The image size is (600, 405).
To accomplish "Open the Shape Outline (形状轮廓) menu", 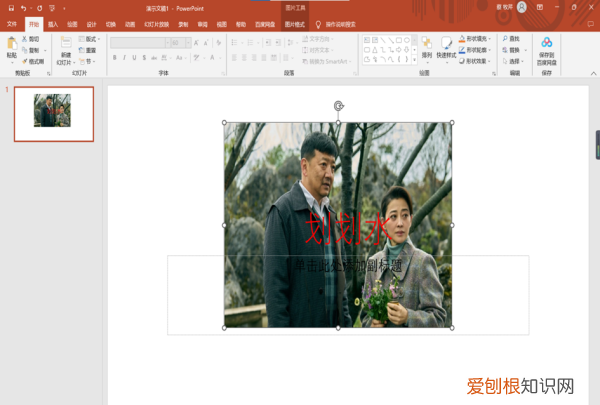I will coord(475,50).
